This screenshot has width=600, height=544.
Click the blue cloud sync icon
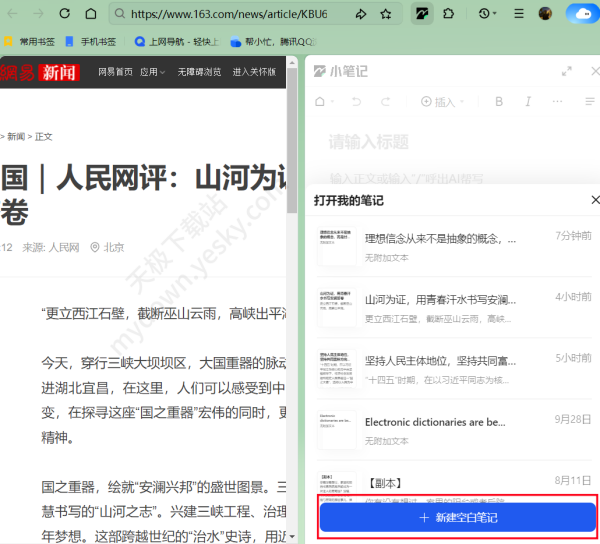579,14
